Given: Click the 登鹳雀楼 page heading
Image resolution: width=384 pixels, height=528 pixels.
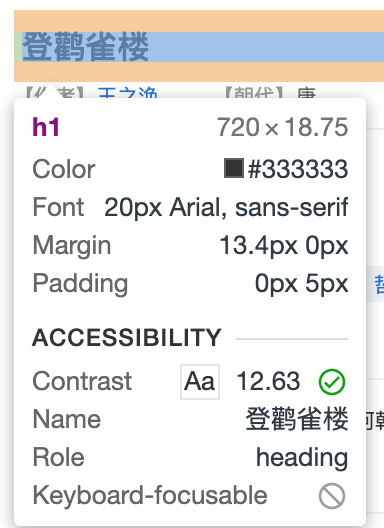Looking at the screenshot, I should [x=85, y=47].
